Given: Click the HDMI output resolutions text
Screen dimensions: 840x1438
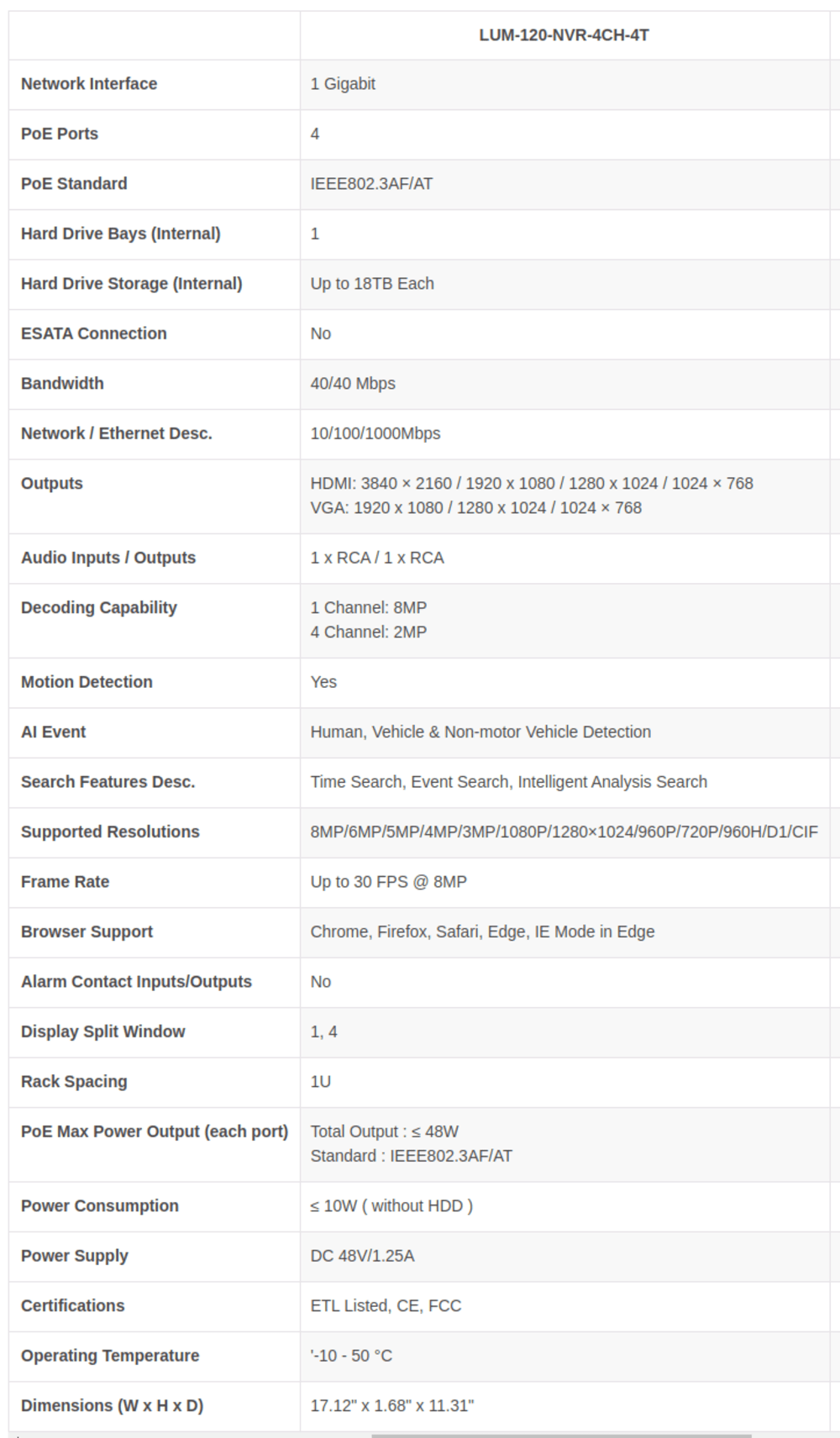Looking at the screenshot, I should pyautogui.click(x=532, y=484).
